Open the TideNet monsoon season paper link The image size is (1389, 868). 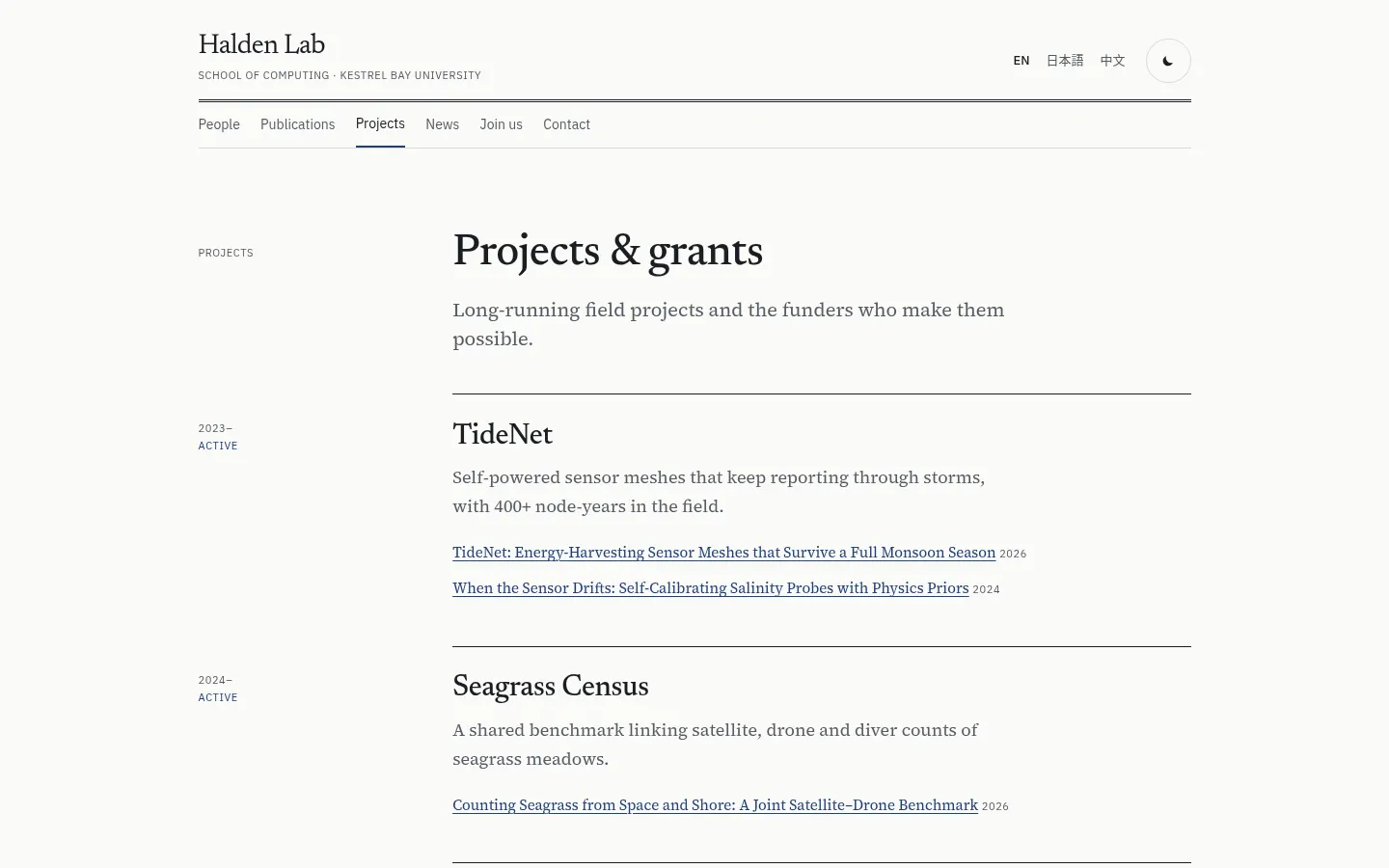click(723, 553)
